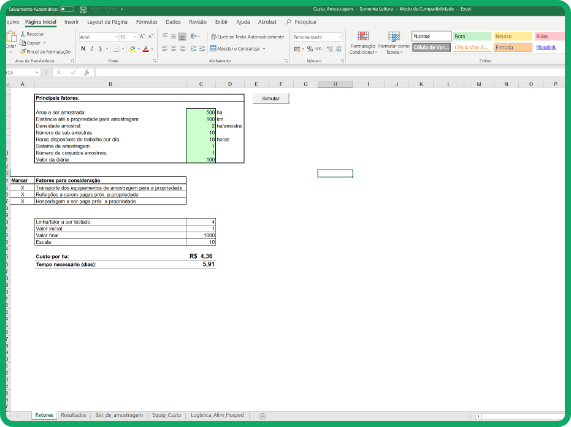Image resolution: width=571 pixels, height=427 pixels.
Task: Click the formula bar input area
Action: (330, 72)
